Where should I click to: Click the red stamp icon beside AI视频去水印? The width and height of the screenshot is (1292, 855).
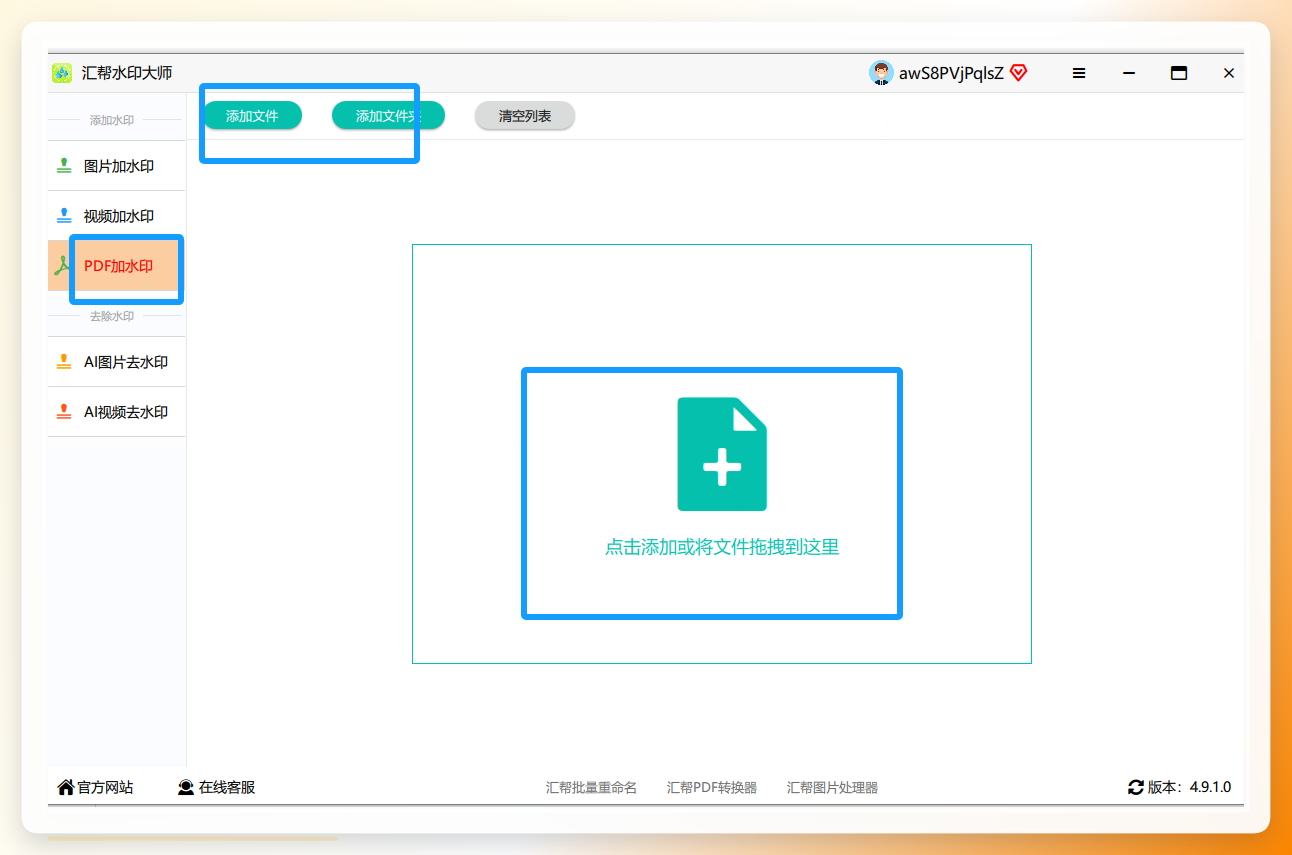point(64,412)
